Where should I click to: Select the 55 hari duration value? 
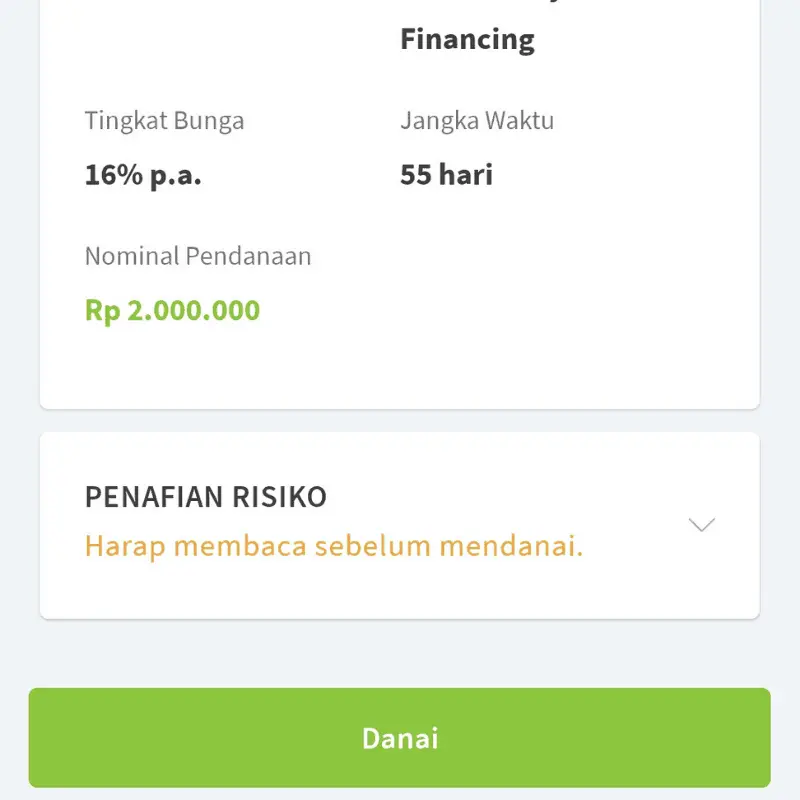click(446, 175)
